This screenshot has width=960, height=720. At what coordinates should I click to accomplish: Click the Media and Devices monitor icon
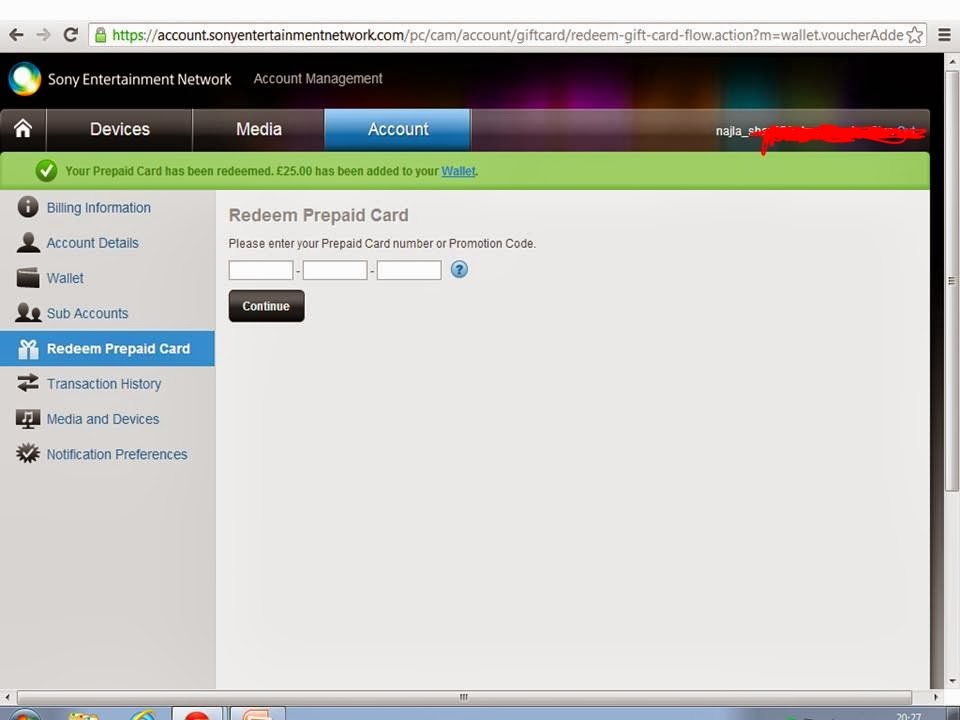(28, 419)
